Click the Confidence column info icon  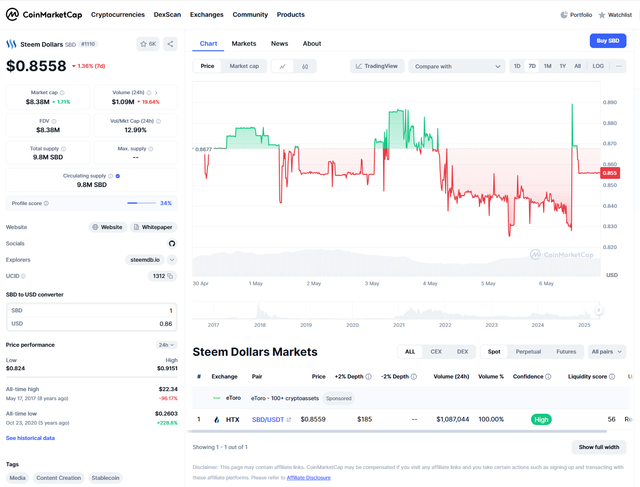548,377
